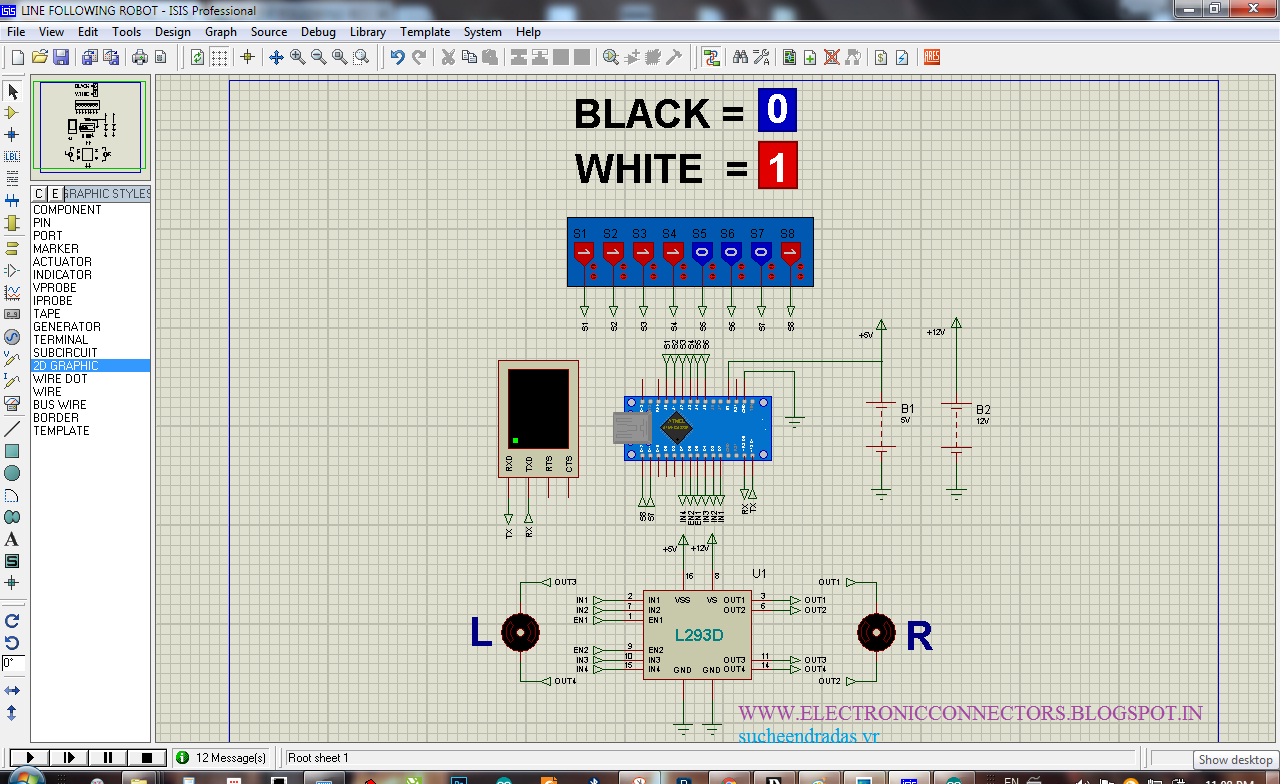Toggle sensor S5 logic state
Image resolution: width=1288 pixels, height=784 pixels.
click(x=701, y=254)
